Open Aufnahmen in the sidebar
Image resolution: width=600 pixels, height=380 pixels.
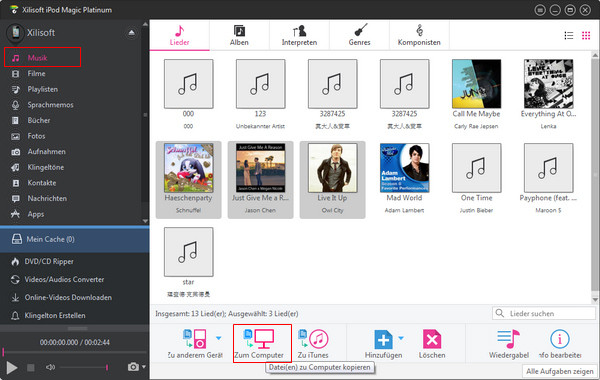click(46, 152)
